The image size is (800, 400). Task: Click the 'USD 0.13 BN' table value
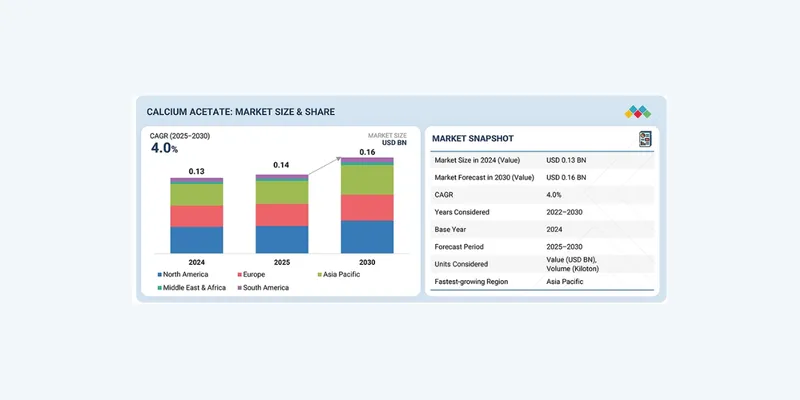(x=566, y=160)
